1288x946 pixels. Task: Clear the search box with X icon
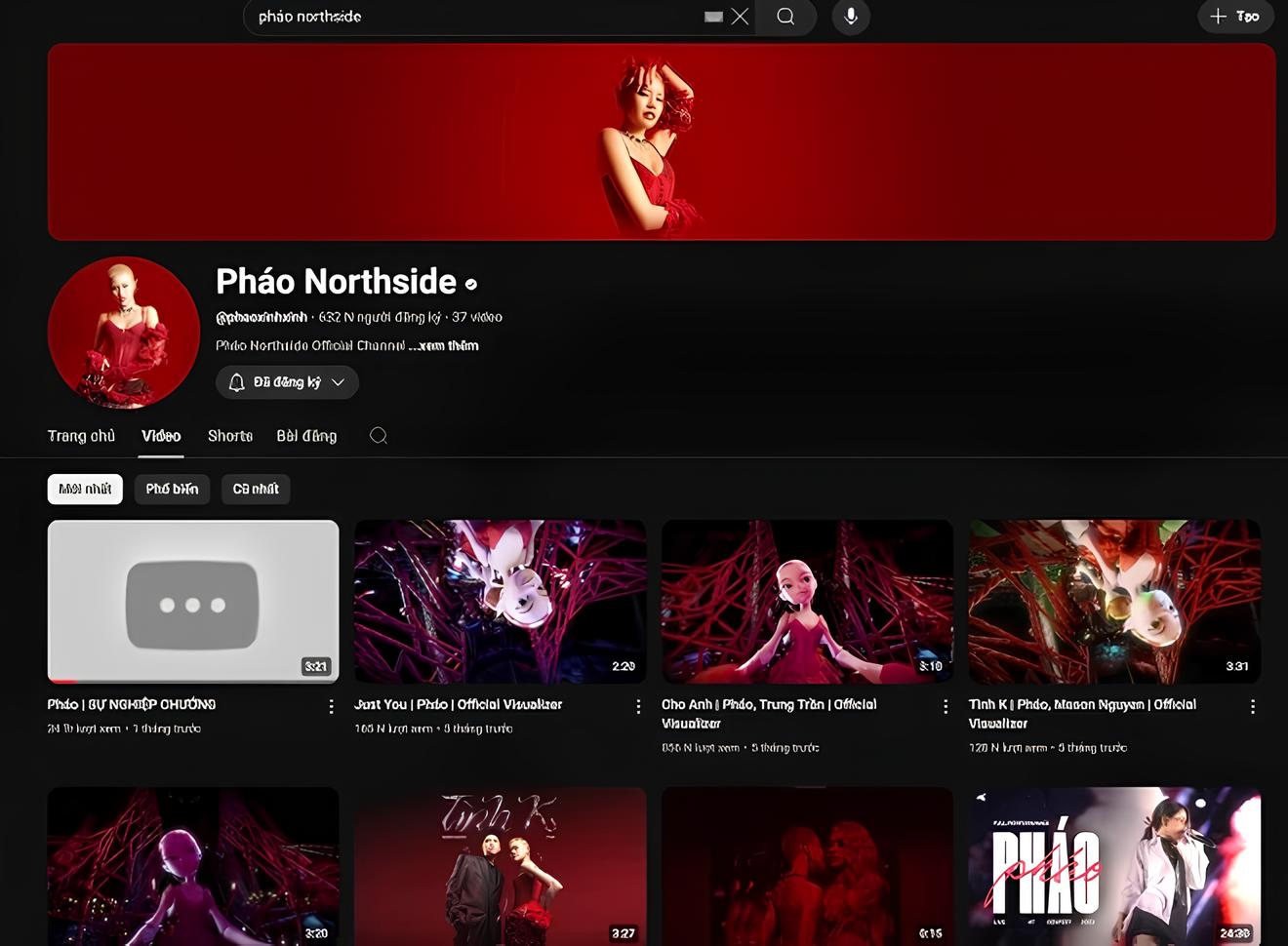coord(741,17)
